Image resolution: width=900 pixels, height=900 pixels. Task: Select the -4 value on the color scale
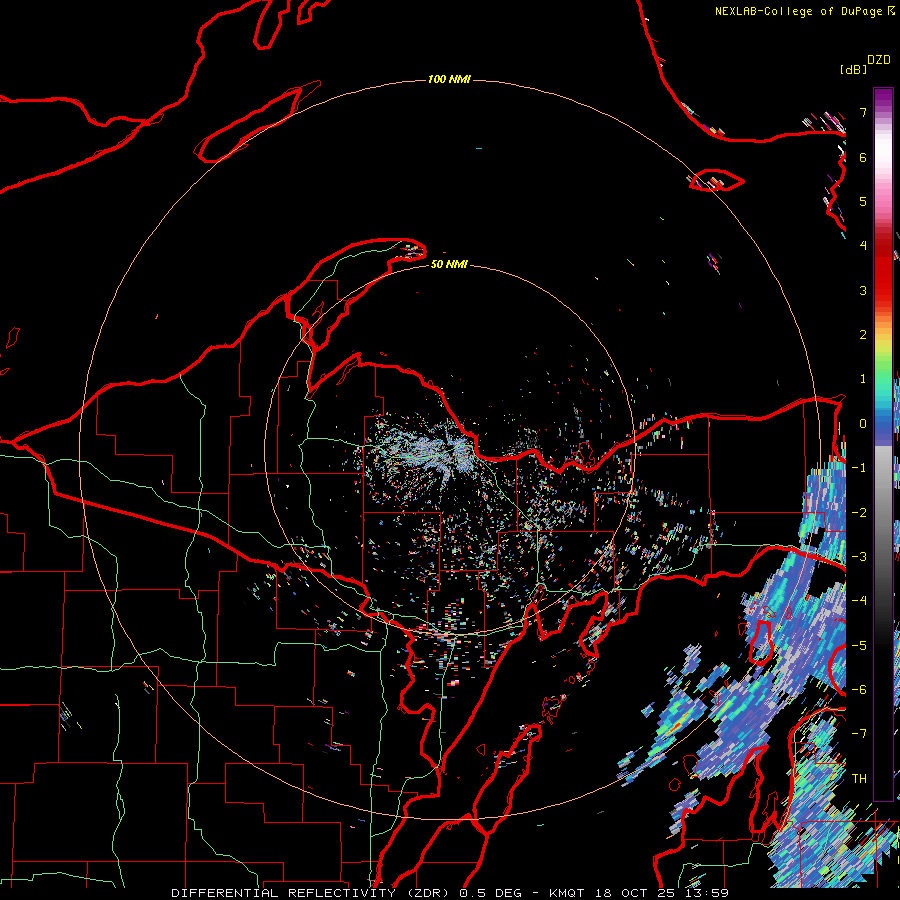click(859, 600)
